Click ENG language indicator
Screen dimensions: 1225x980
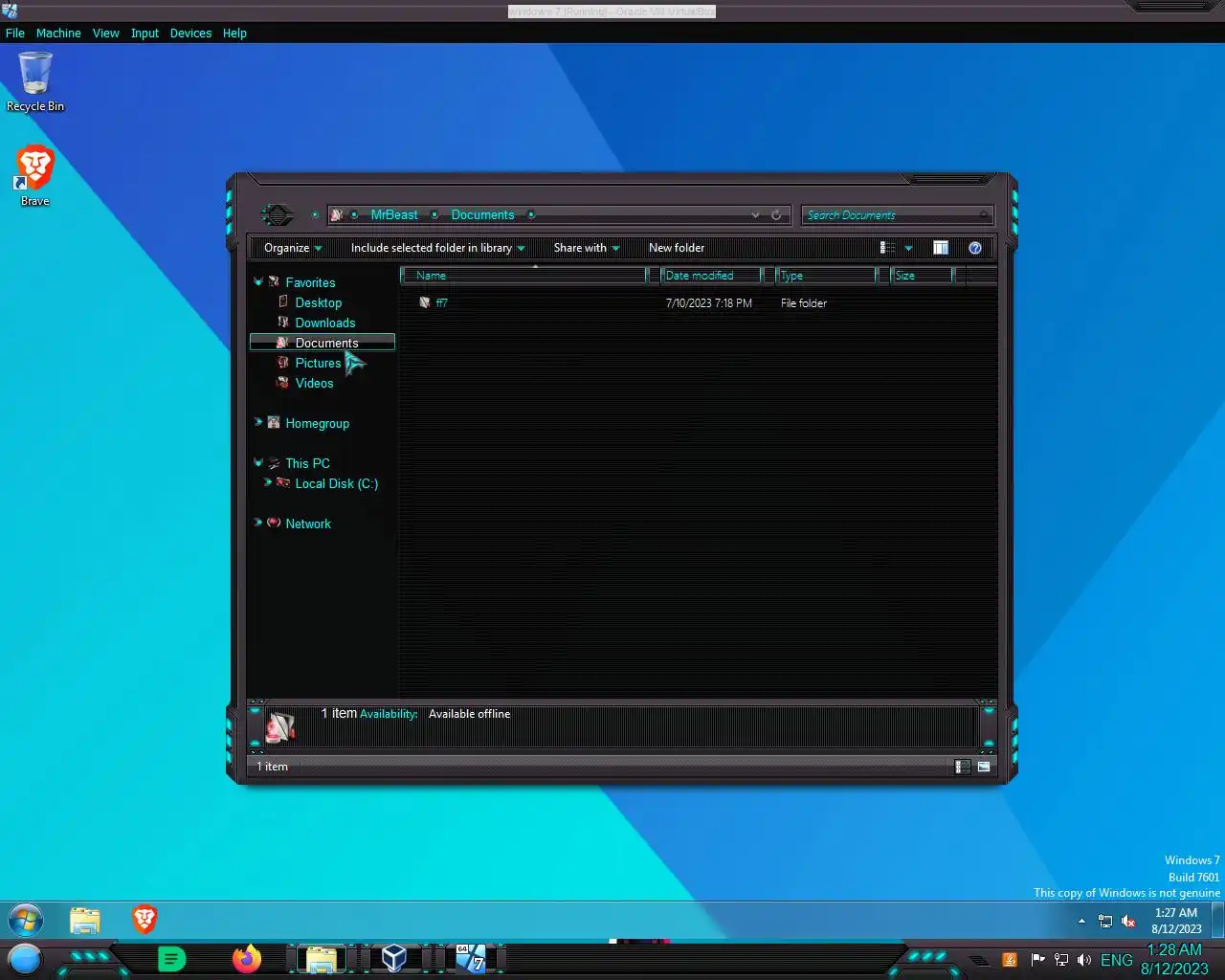click(1117, 960)
